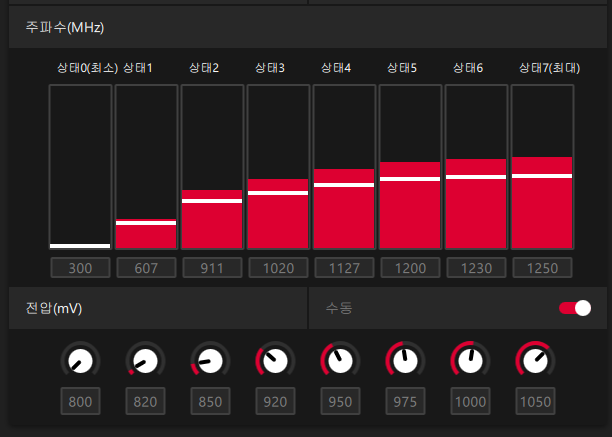Click the 1127 MHz frequency field

(344, 268)
